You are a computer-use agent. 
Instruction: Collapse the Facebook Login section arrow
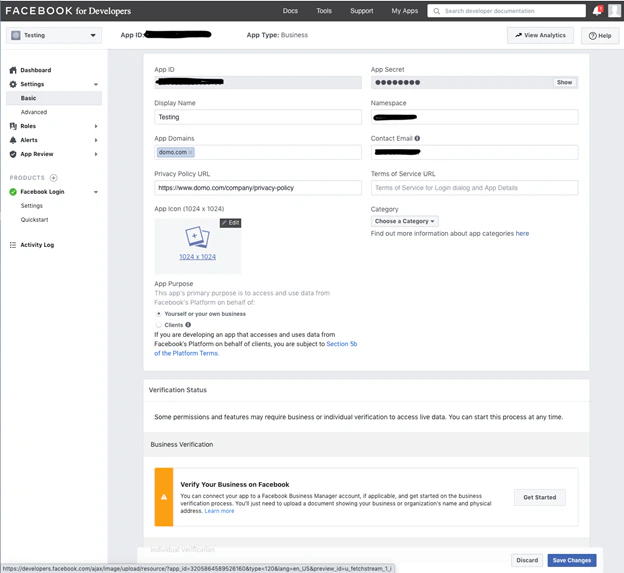click(96, 192)
